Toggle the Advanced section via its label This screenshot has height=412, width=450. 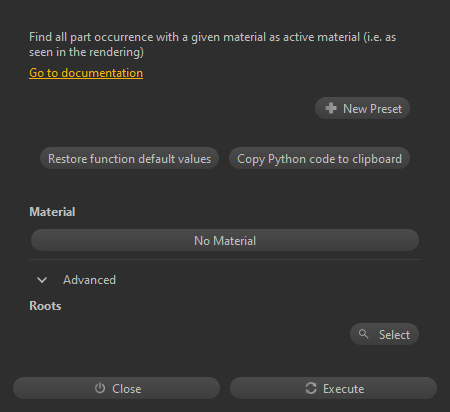(x=89, y=280)
